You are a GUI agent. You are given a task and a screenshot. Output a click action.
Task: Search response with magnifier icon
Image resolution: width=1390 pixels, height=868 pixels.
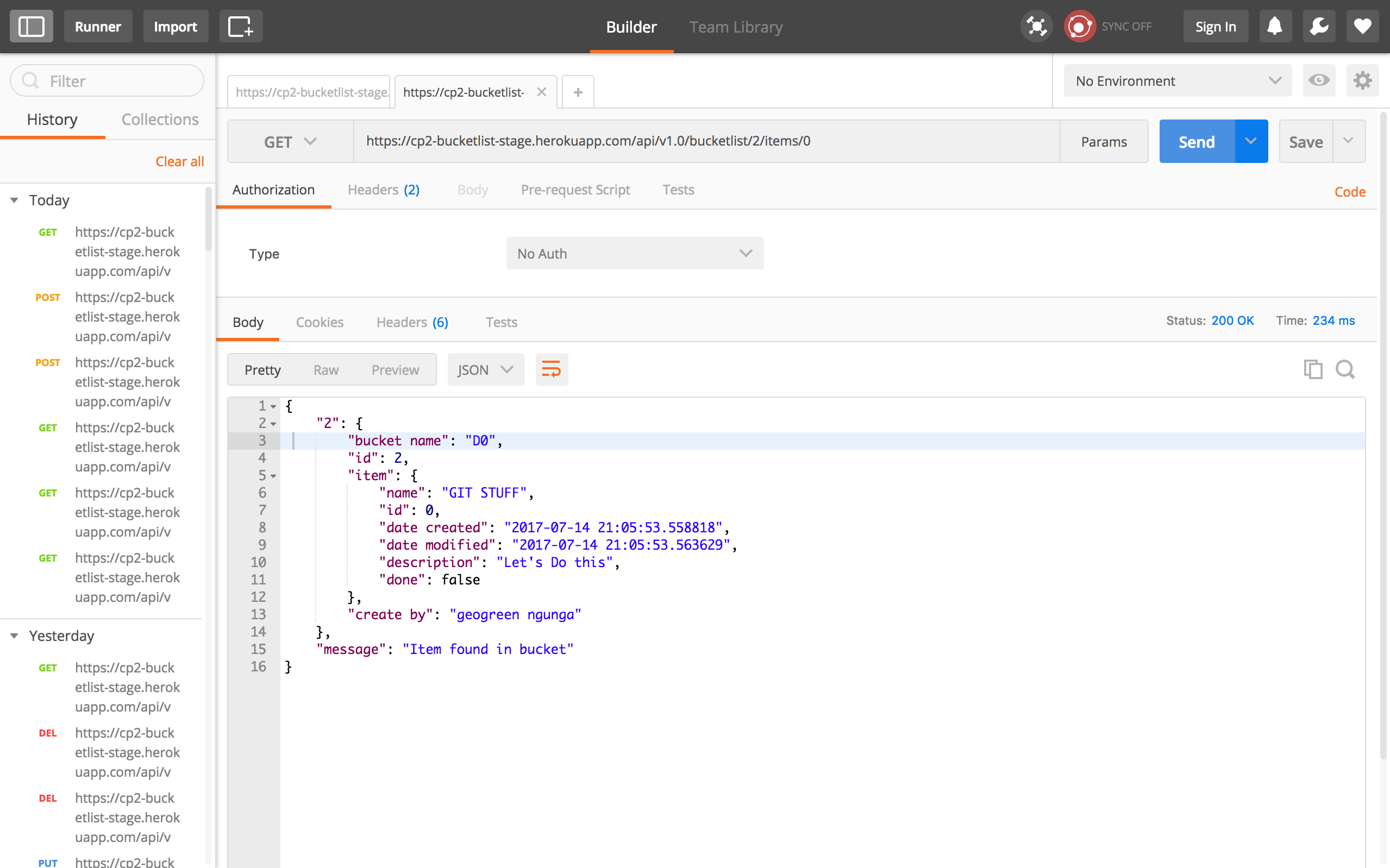(1345, 369)
